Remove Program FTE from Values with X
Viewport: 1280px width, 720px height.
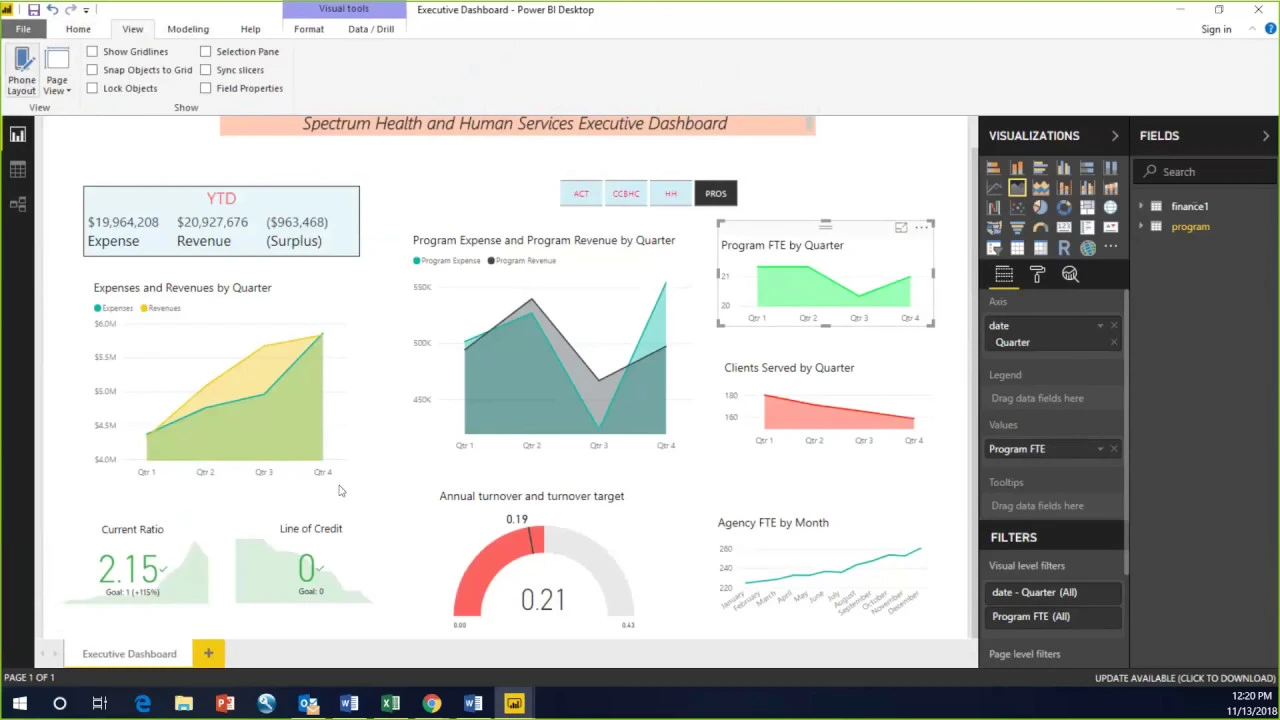1114,449
